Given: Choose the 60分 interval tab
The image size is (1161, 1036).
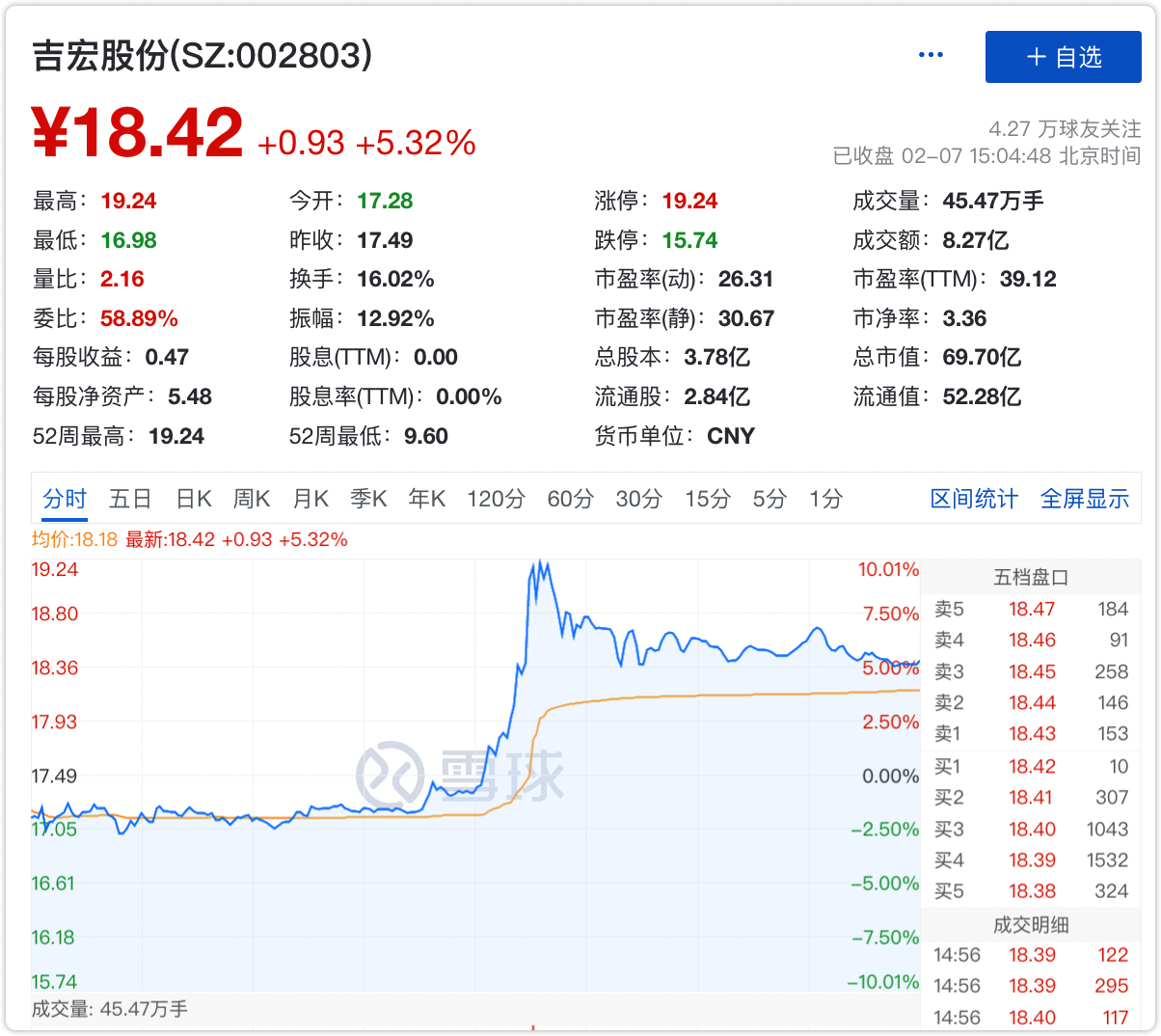Looking at the screenshot, I should pyautogui.click(x=570, y=499).
